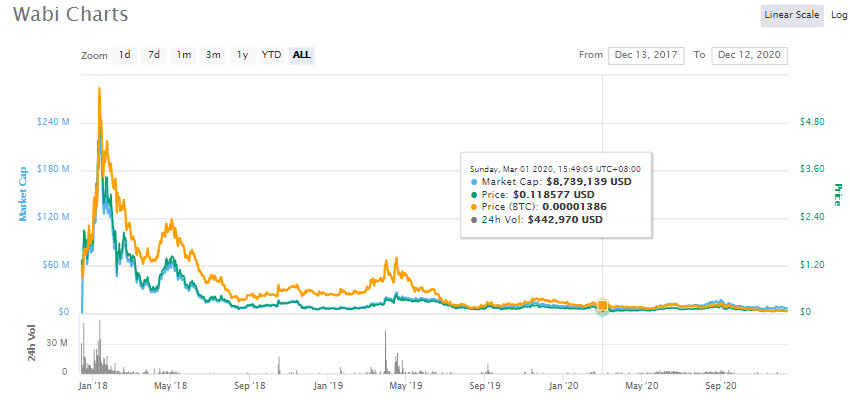Click the Sep '19 date label
This screenshot has height=400, width=850.
[x=485, y=386]
